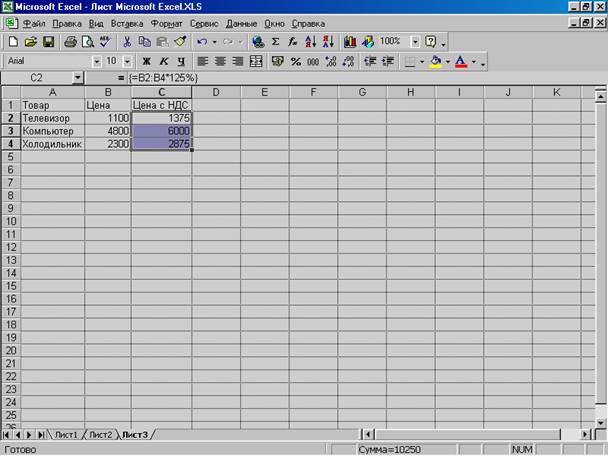Click the Sort Ascending icon

click(309, 42)
